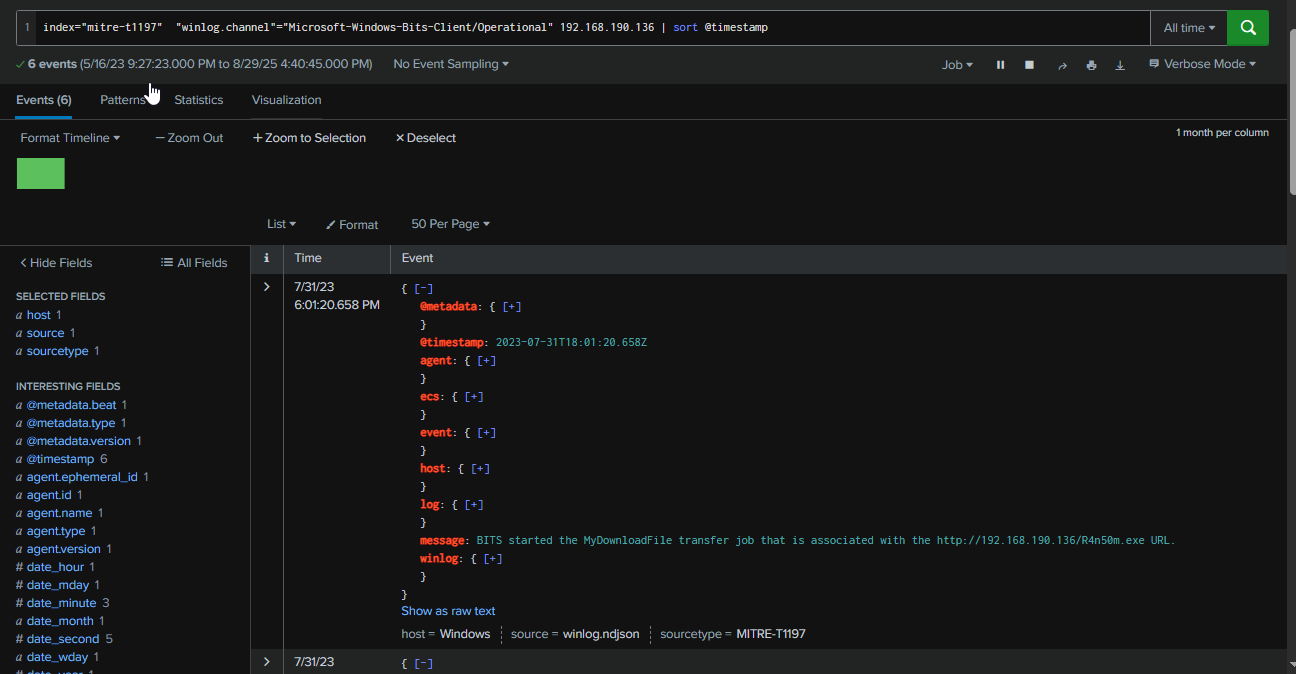Open All Fields list

tap(194, 263)
